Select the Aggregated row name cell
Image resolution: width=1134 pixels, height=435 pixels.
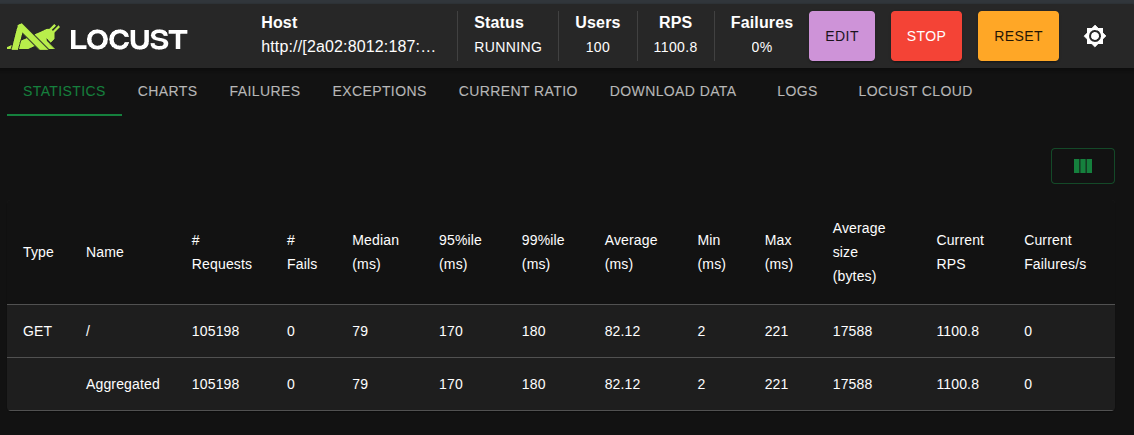tap(123, 384)
